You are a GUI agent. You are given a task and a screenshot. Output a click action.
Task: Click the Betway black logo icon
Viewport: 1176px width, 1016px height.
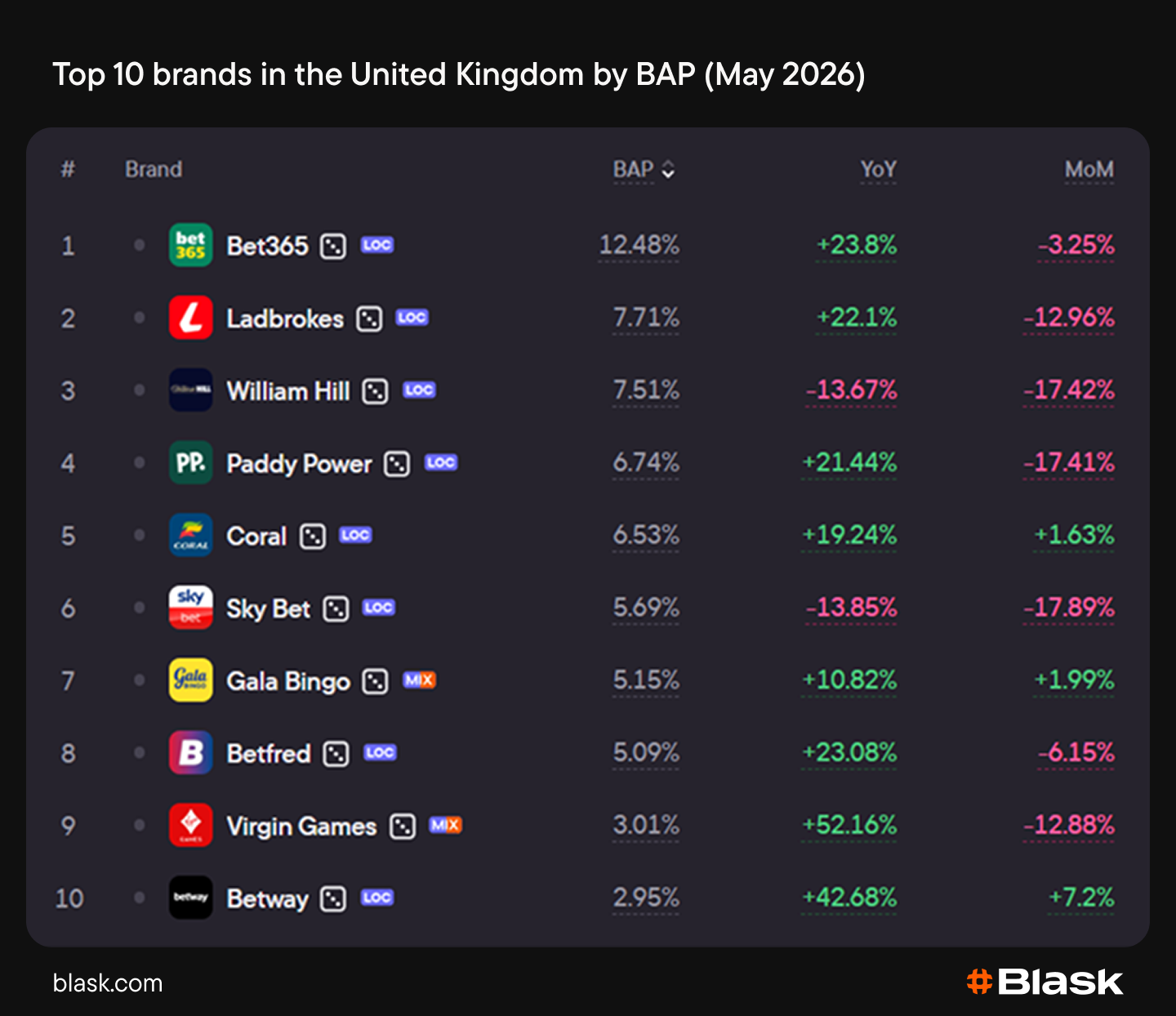click(190, 898)
